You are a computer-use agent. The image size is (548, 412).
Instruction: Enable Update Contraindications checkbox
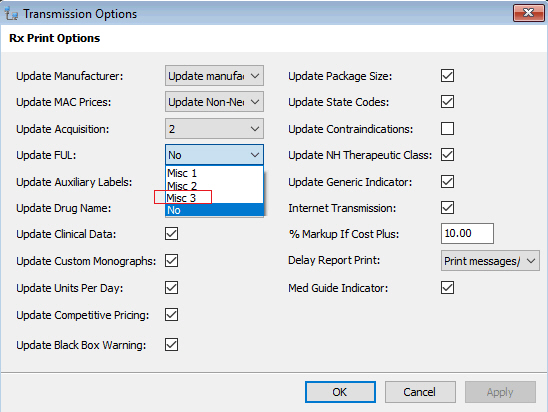click(447, 129)
